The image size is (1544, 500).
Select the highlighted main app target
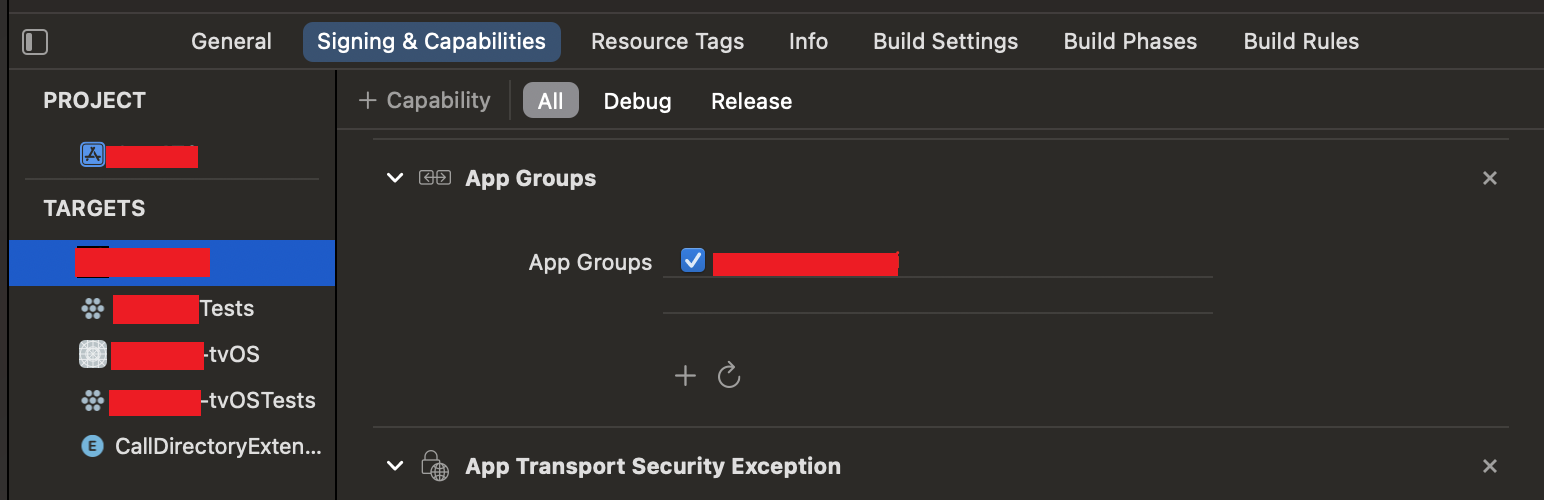tap(172, 263)
